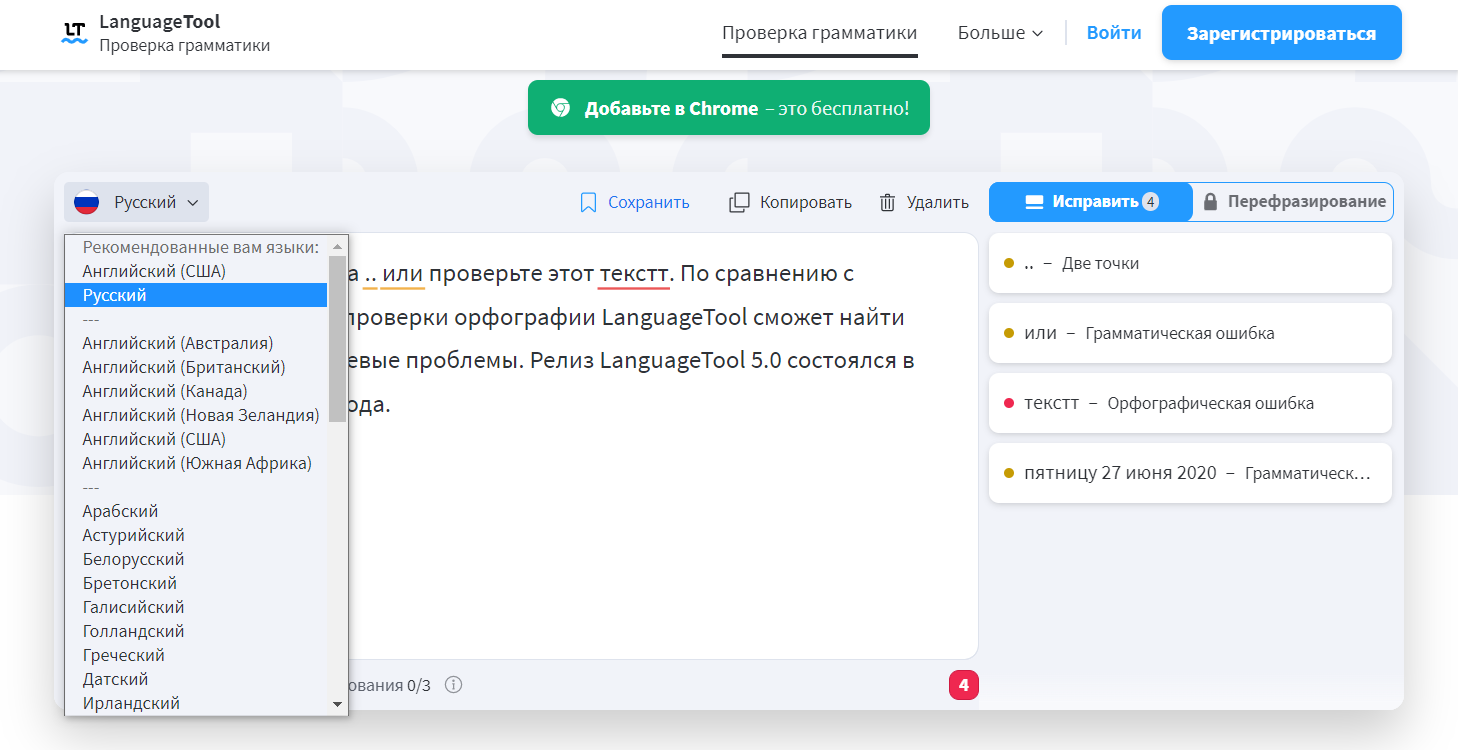
Task: Click the language list scrollbar down arrow
Action: click(338, 704)
